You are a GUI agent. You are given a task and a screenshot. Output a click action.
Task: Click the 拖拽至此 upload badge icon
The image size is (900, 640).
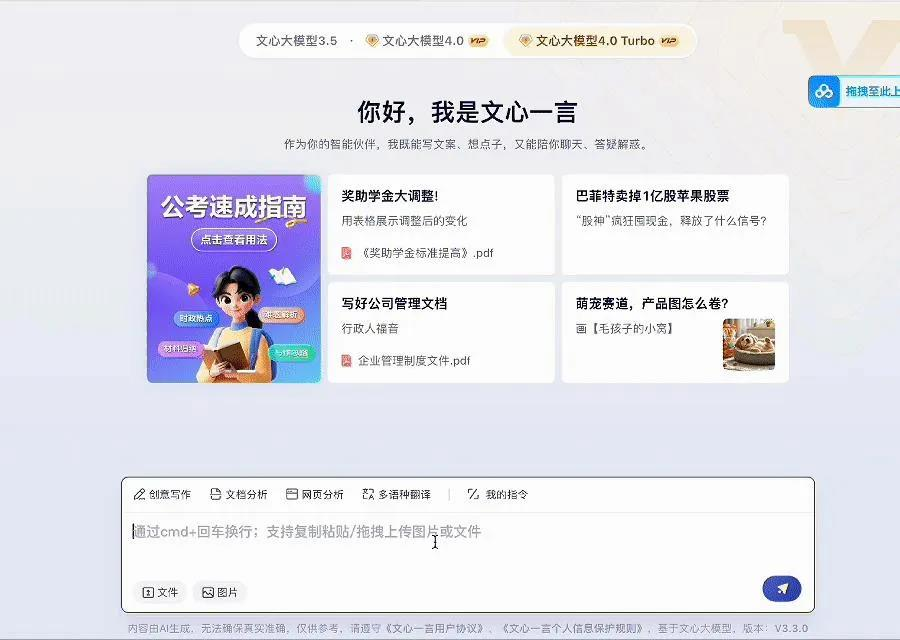pyautogui.click(x=823, y=91)
